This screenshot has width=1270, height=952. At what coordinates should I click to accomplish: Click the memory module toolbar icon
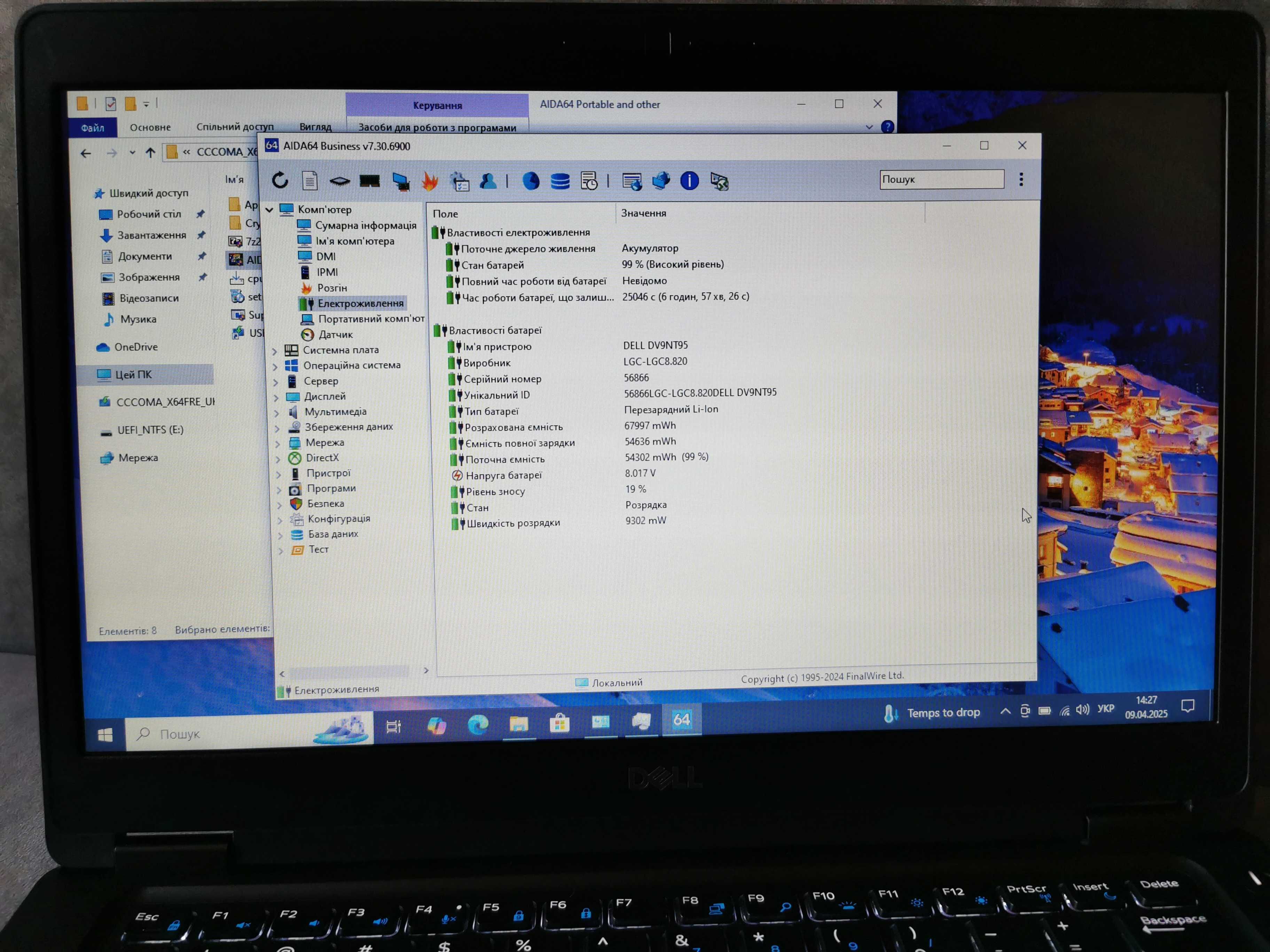coord(369,181)
